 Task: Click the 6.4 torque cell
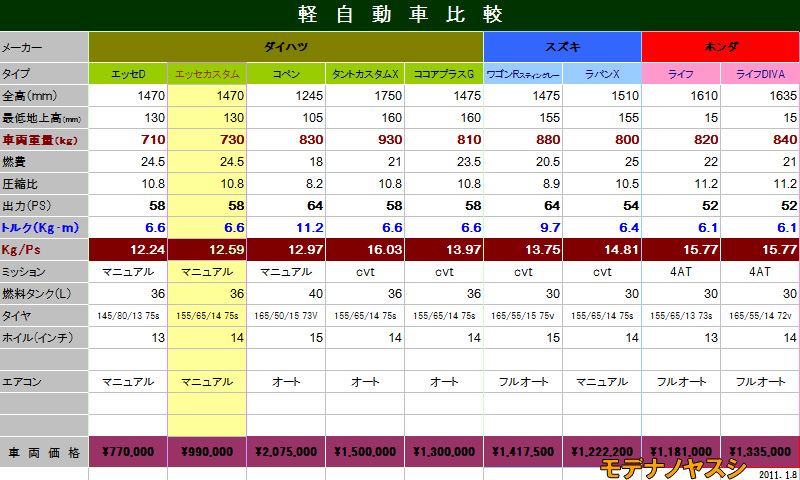(x=602, y=228)
